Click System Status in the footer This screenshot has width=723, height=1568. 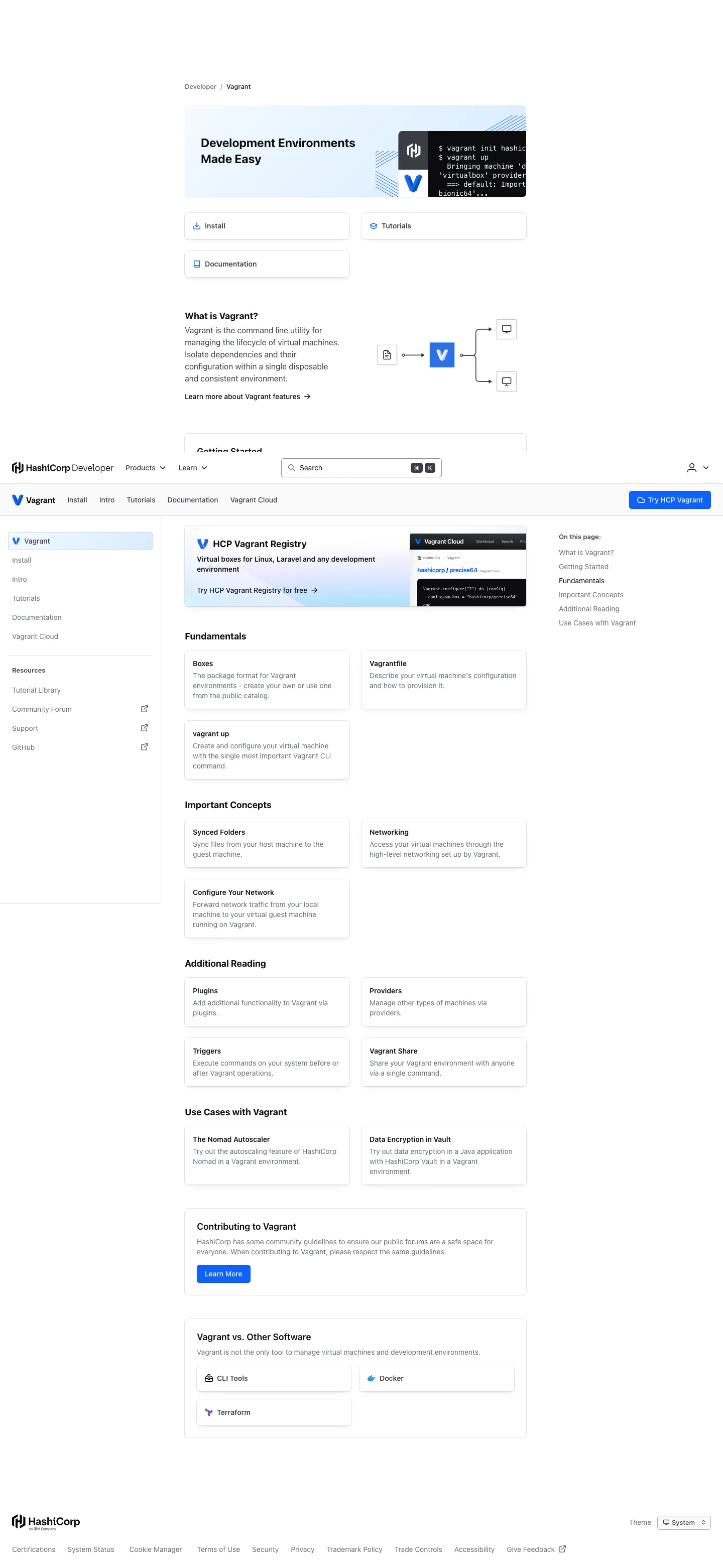(91, 1549)
